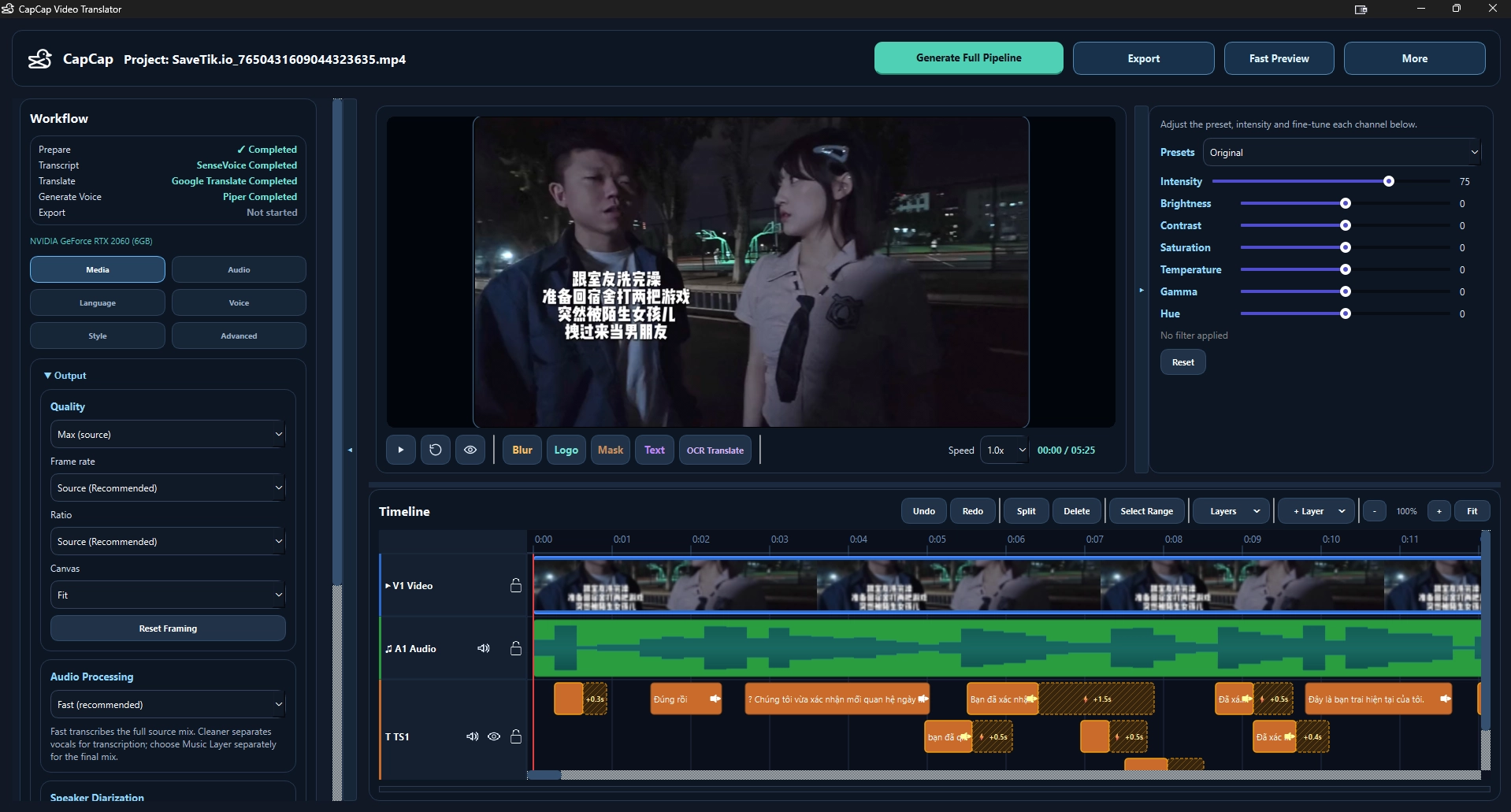Viewport: 1511px width, 812px height.
Task: Click the Brightness slider handle
Action: pyautogui.click(x=1346, y=203)
